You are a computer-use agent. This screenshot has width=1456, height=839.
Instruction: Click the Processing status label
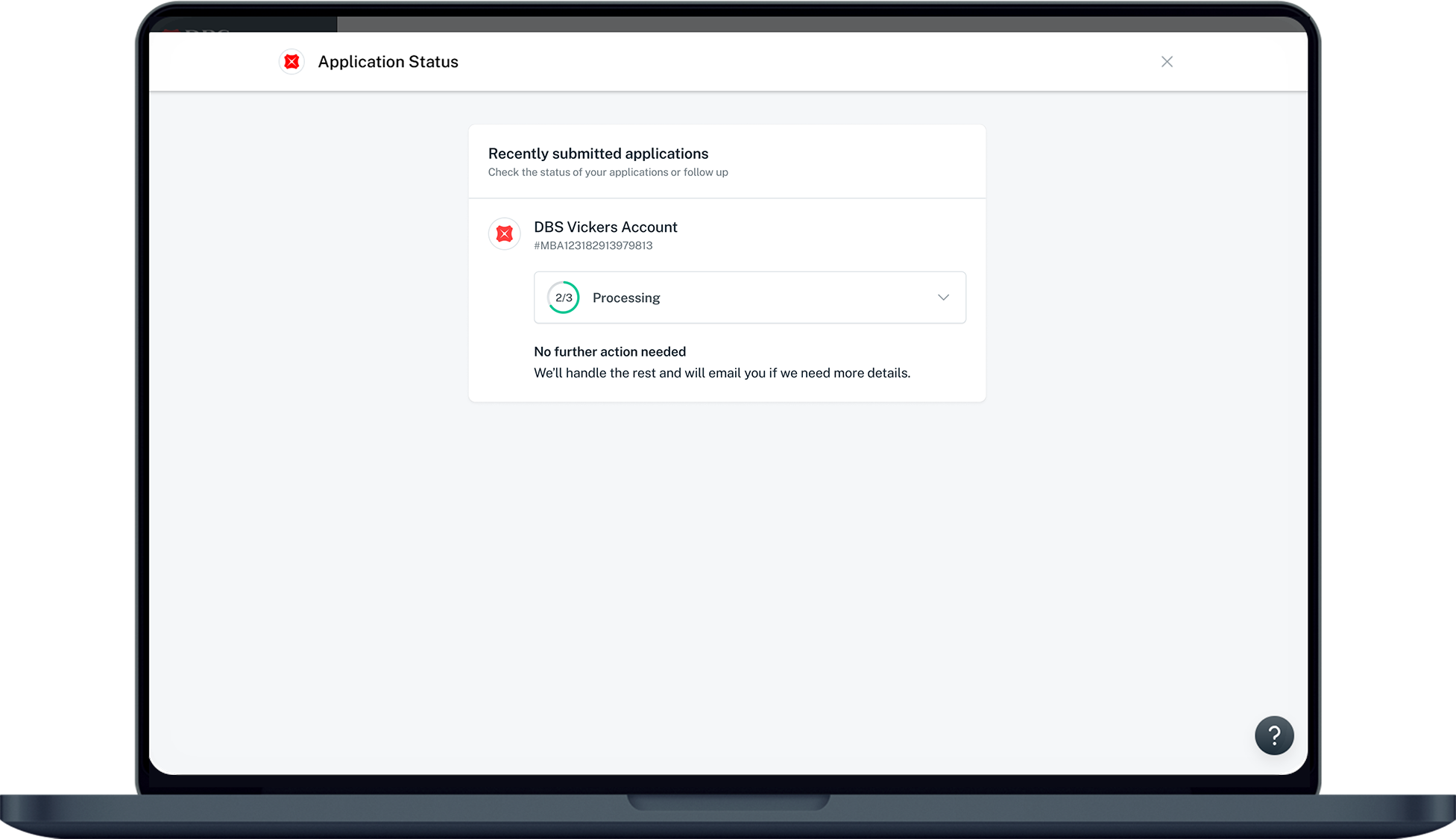(x=625, y=298)
